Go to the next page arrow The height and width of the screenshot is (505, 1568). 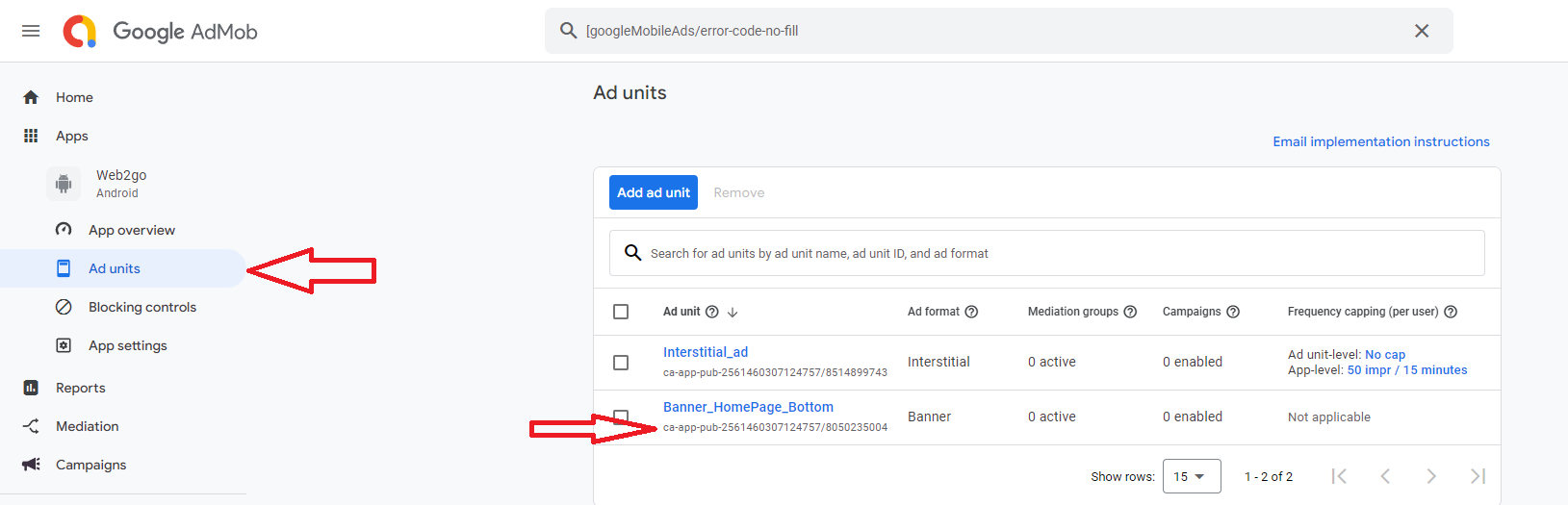1431,476
